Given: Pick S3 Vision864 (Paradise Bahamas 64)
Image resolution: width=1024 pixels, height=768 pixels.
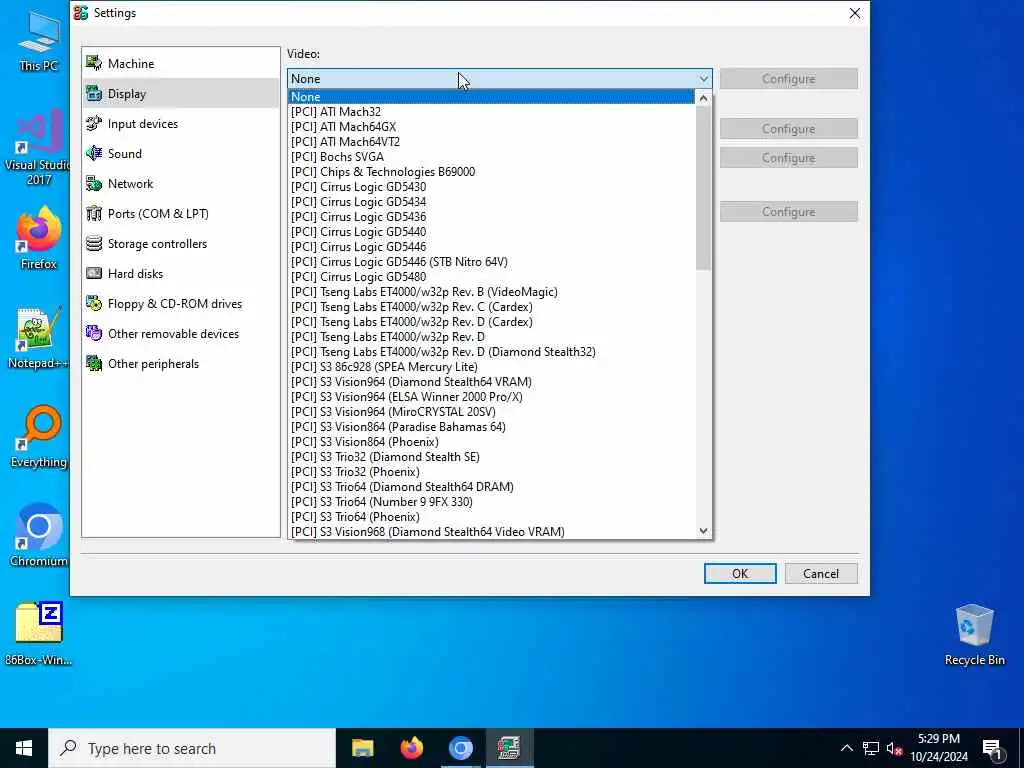Looking at the screenshot, I should 491,427.
